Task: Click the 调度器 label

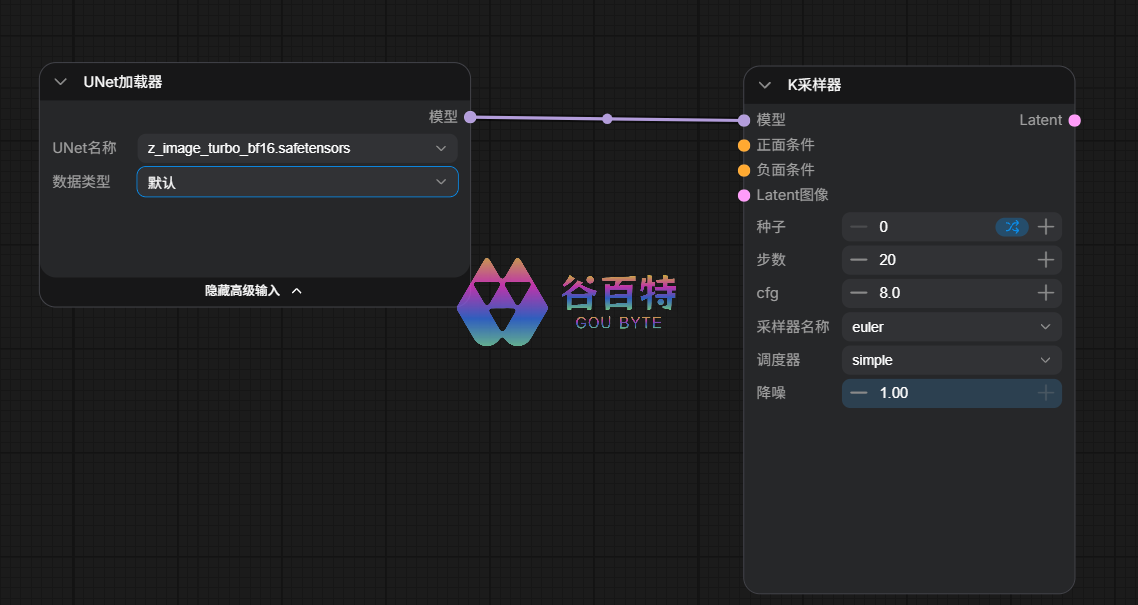Action: click(x=778, y=360)
